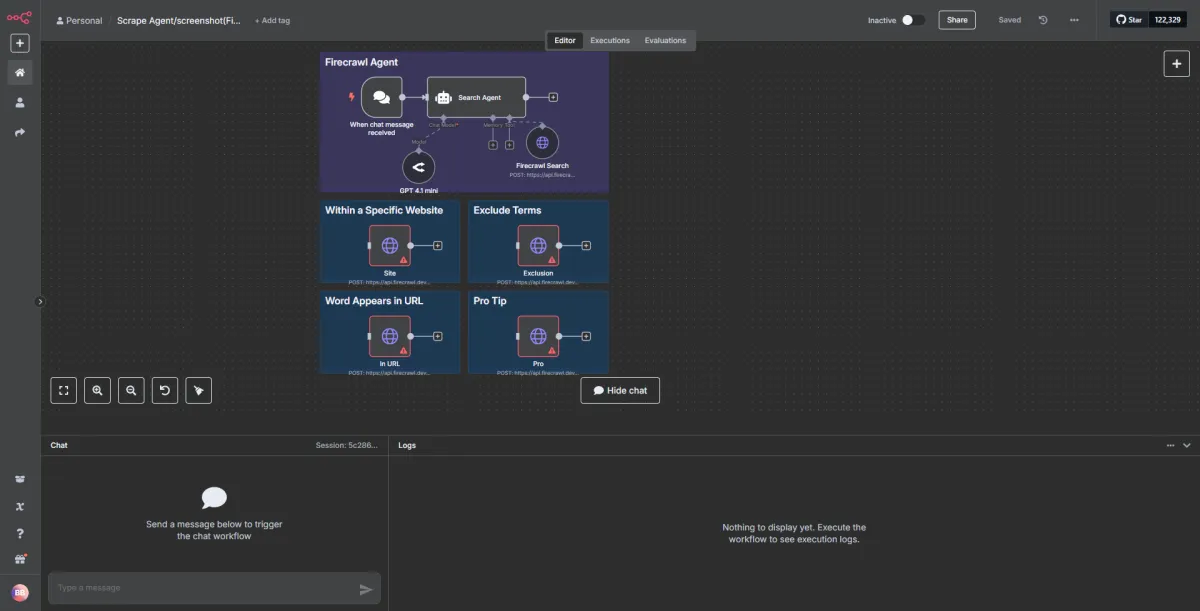Select the Site HTTP request node
The width and height of the screenshot is (1200, 611).
point(389,245)
